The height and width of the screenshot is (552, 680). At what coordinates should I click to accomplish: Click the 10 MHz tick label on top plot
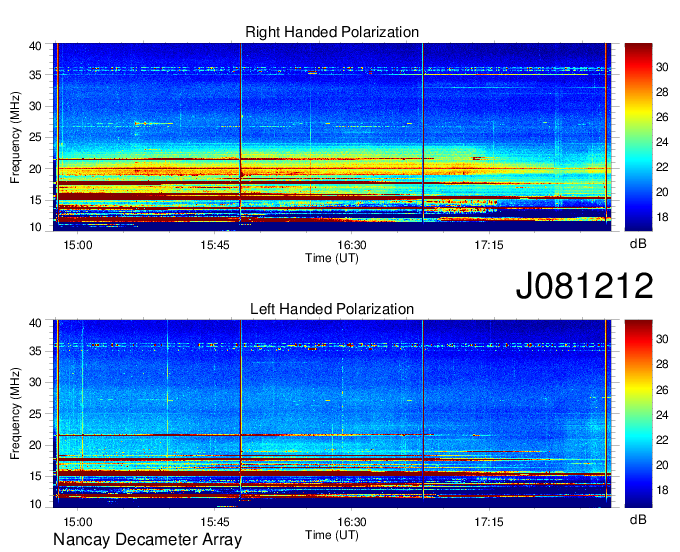(35, 227)
